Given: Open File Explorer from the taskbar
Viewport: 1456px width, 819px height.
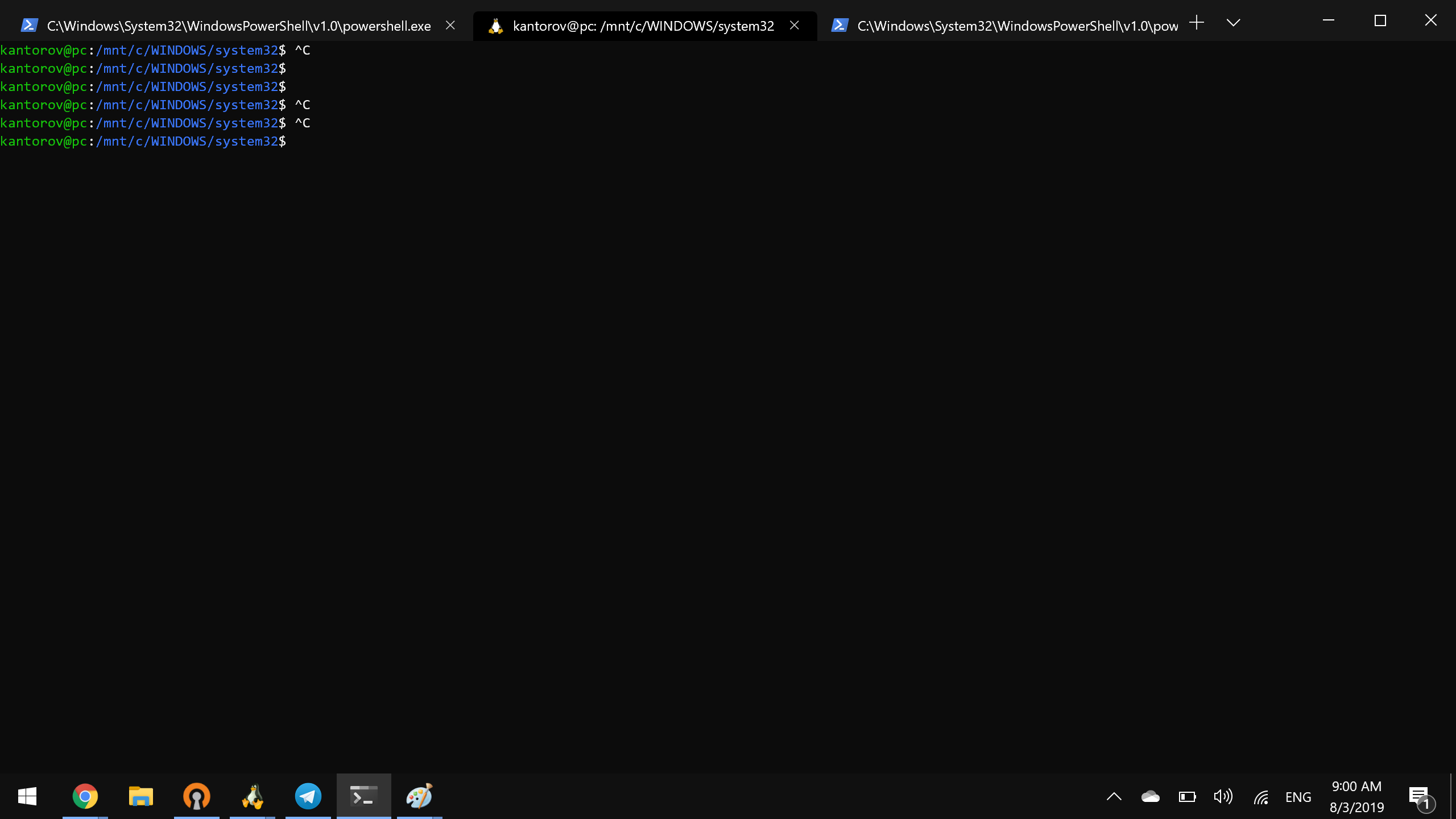Looking at the screenshot, I should point(140,796).
